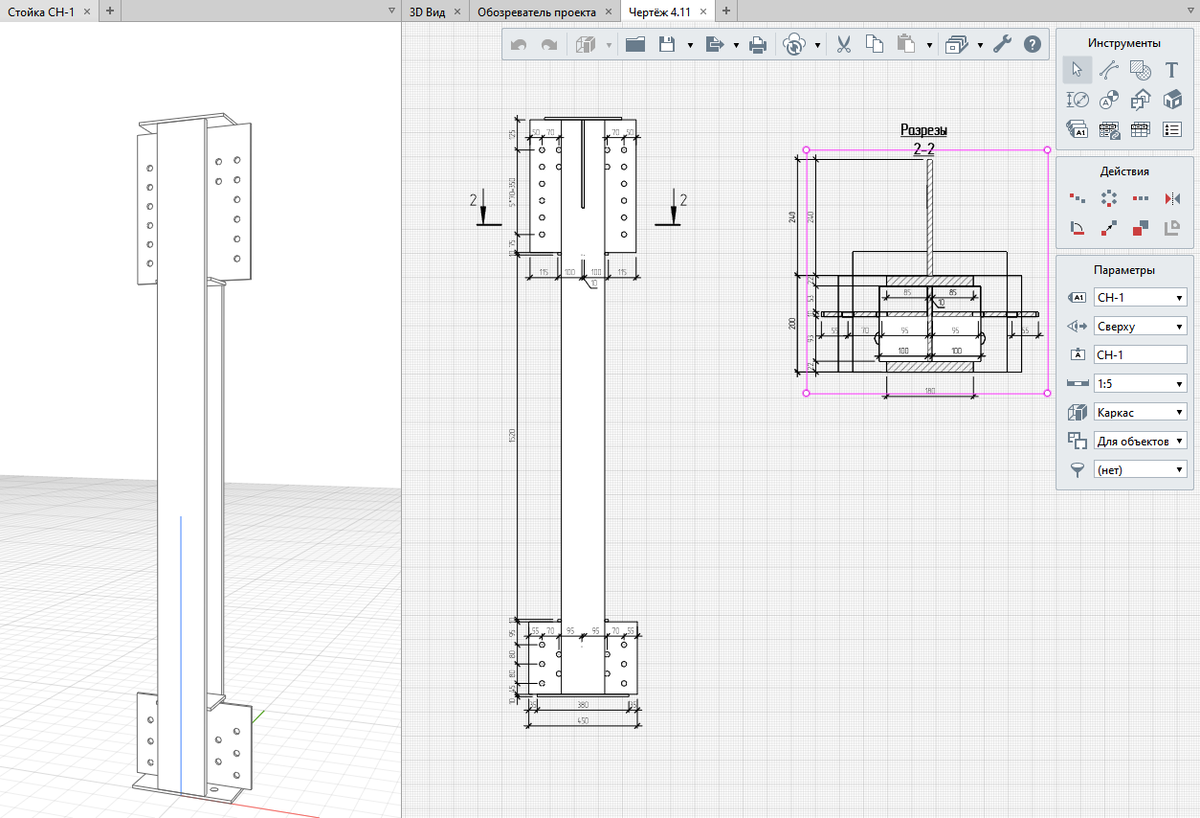
Task: Open visual style dropdown arrow
Action: click(609, 45)
